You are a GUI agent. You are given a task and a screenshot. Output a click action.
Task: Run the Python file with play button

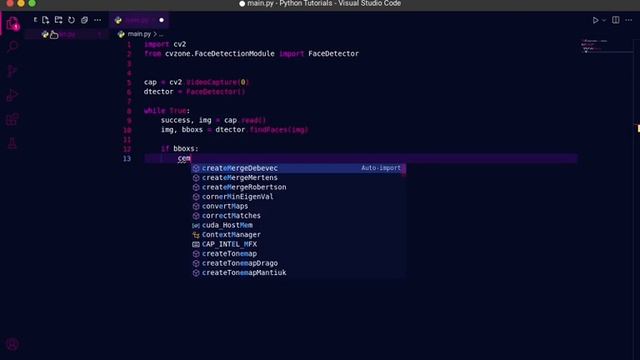596,20
